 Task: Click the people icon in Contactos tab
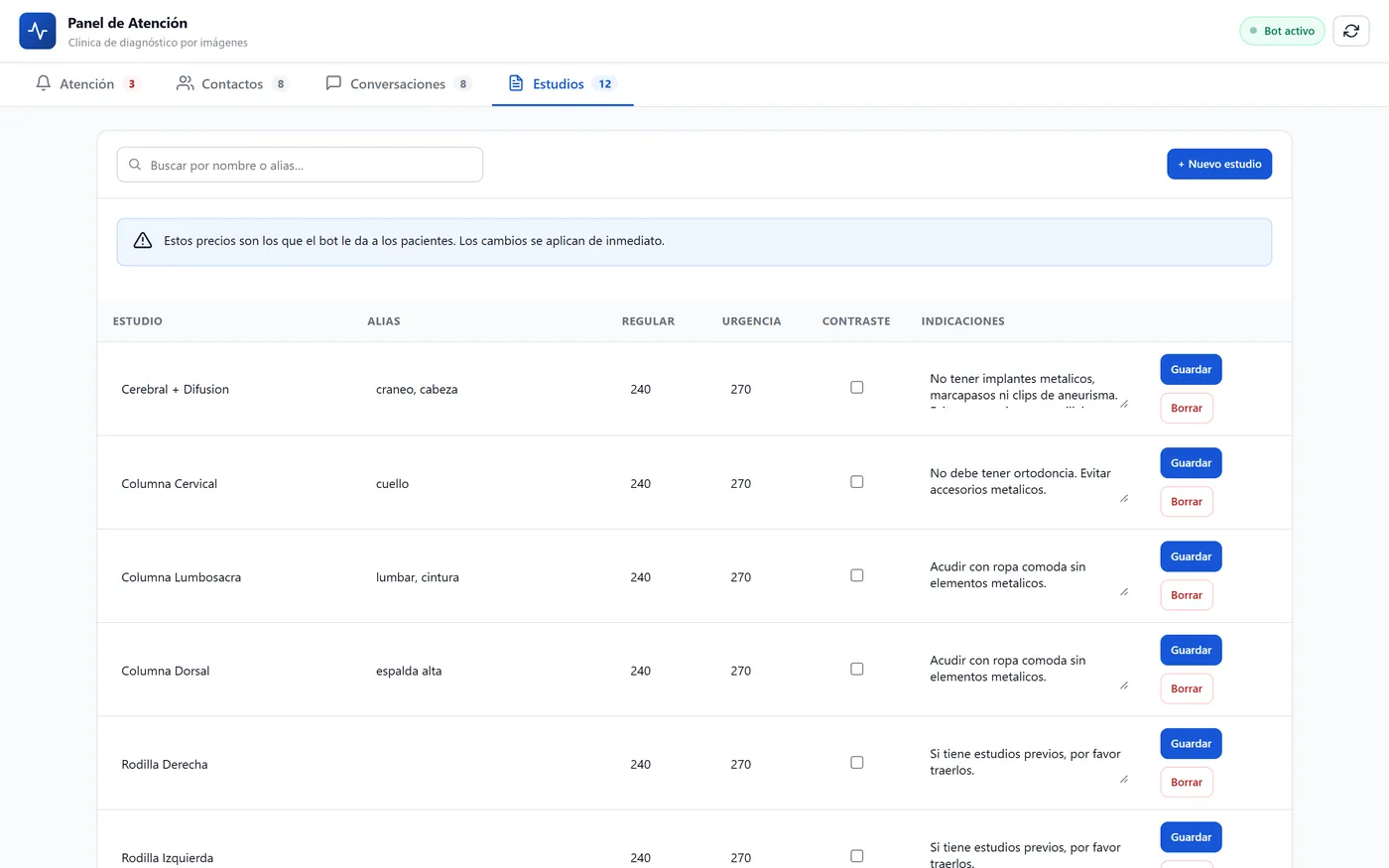tap(186, 83)
